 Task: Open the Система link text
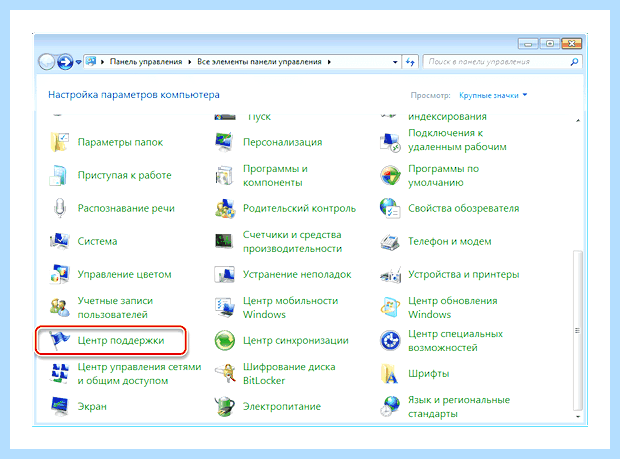tap(97, 241)
